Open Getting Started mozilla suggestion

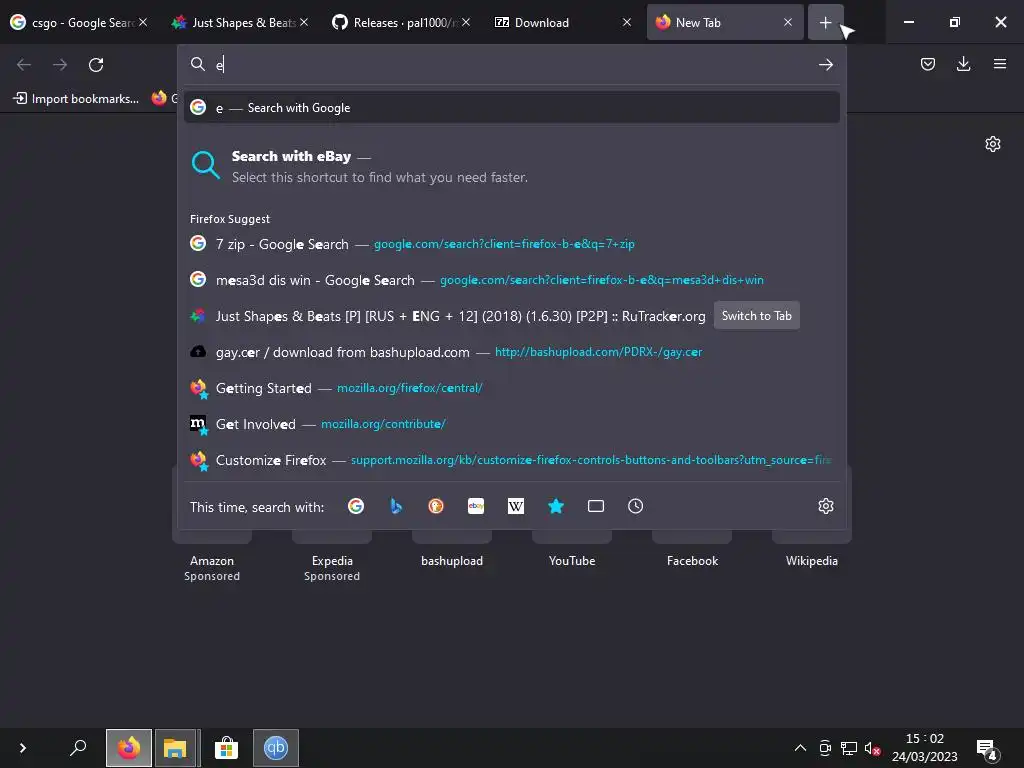[x=512, y=388]
